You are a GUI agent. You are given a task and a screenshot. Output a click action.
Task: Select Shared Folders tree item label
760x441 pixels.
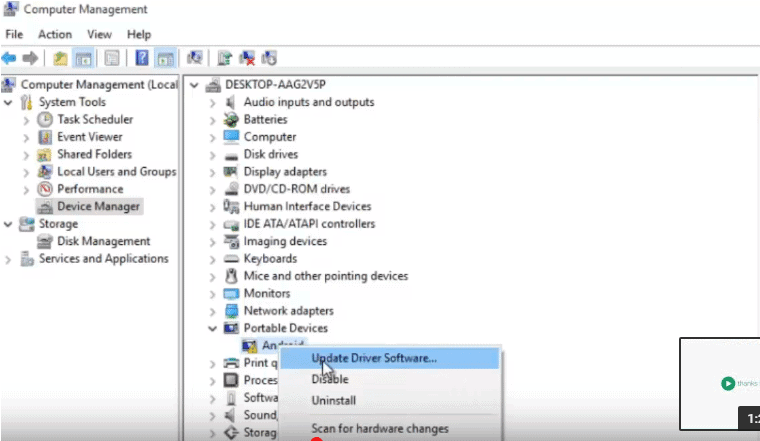95,154
